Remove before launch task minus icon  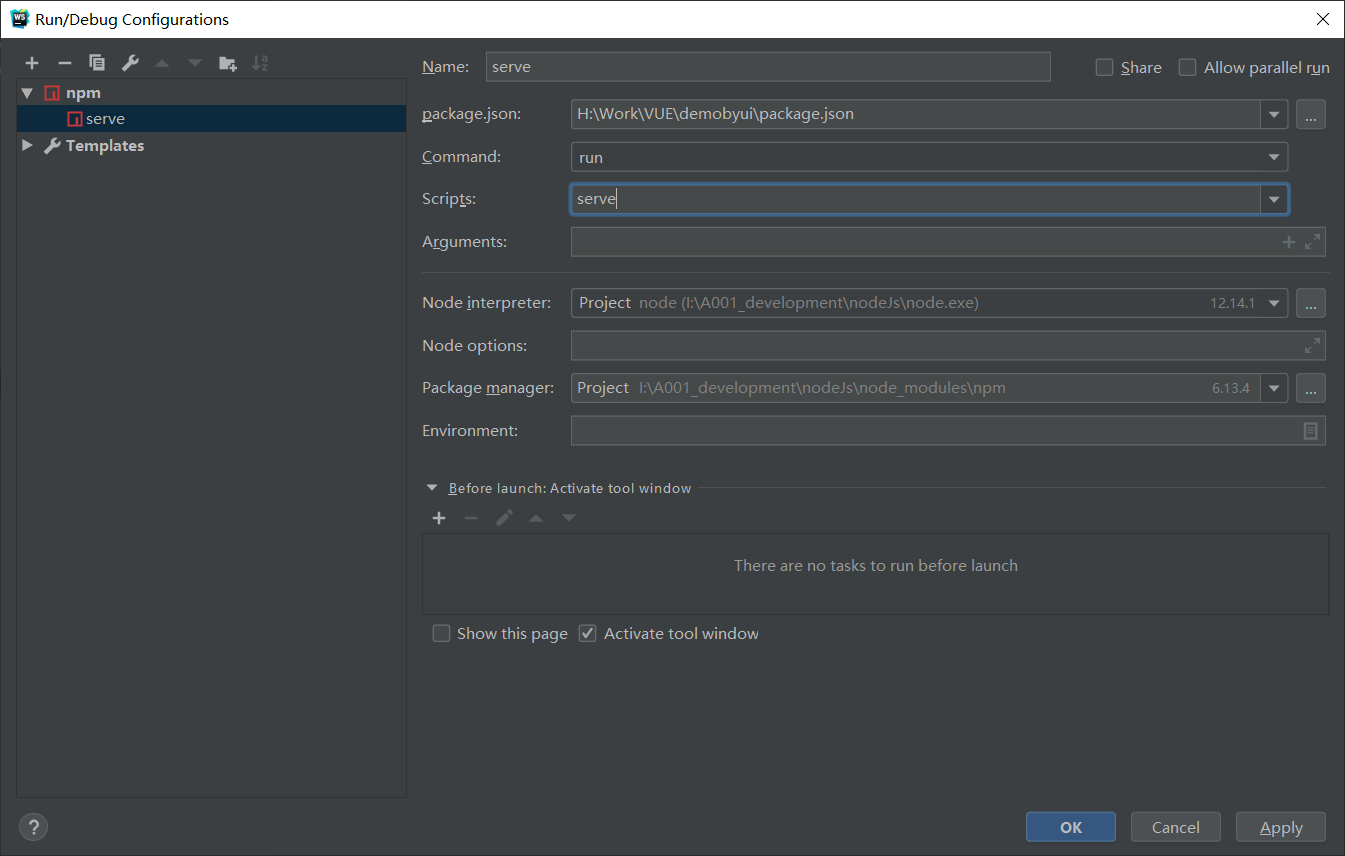point(471,518)
